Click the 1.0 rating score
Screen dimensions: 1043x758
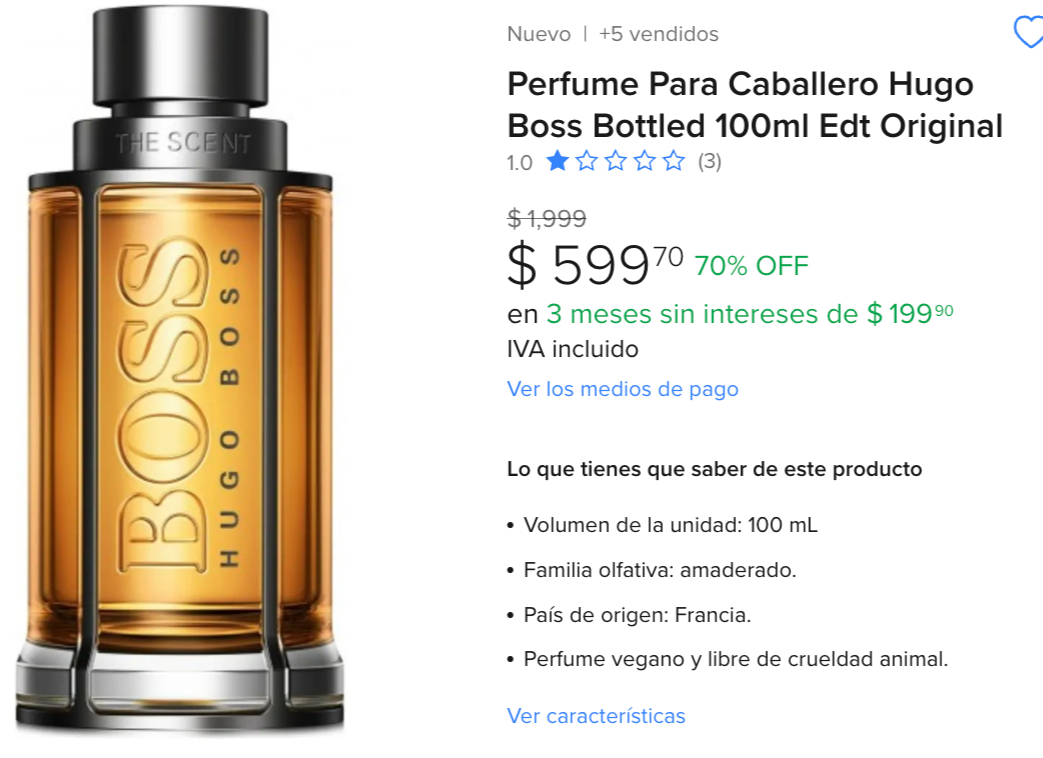click(x=520, y=163)
